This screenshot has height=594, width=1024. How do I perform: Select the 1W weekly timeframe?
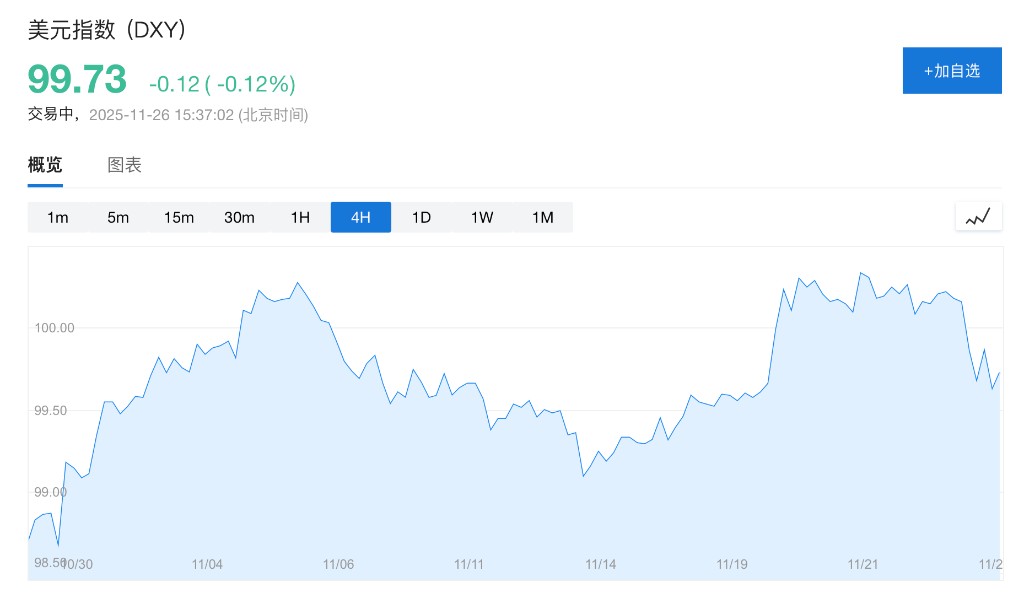pyautogui.click(x=482, y=217)
